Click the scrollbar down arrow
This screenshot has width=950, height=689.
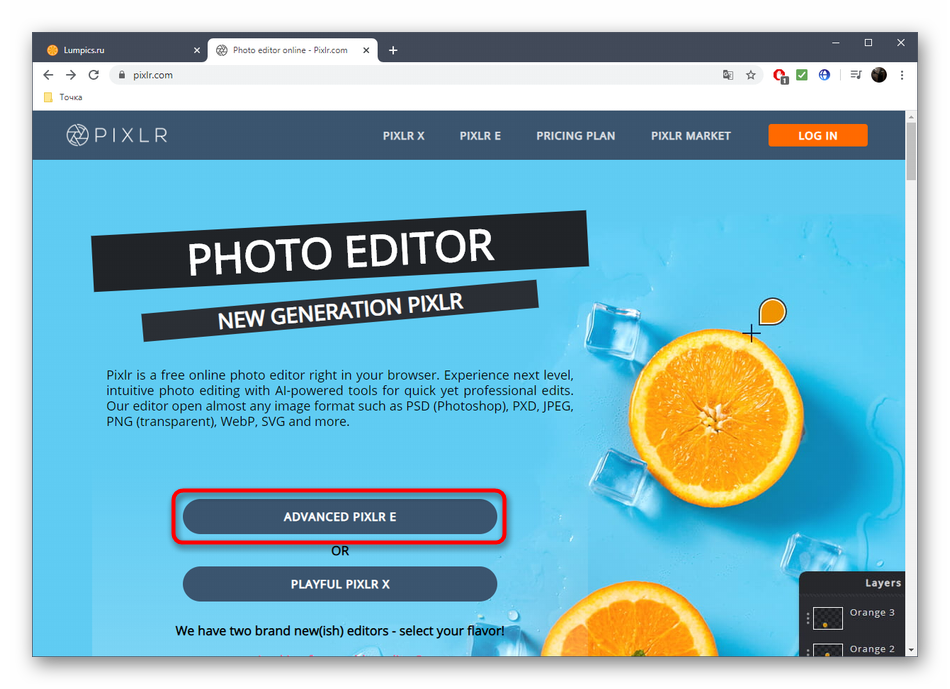[x=911, y=650]
